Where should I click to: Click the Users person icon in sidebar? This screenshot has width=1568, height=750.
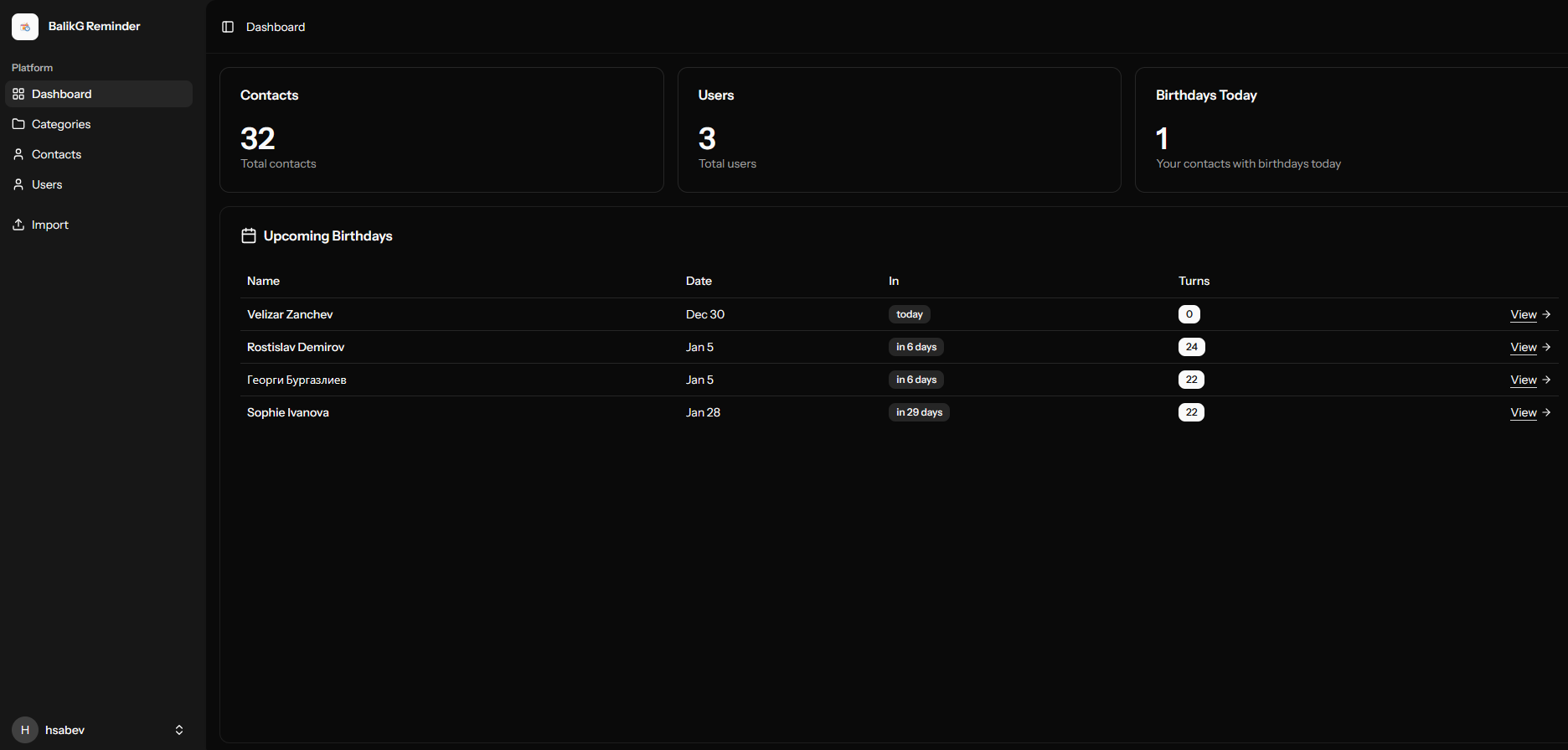18,184
